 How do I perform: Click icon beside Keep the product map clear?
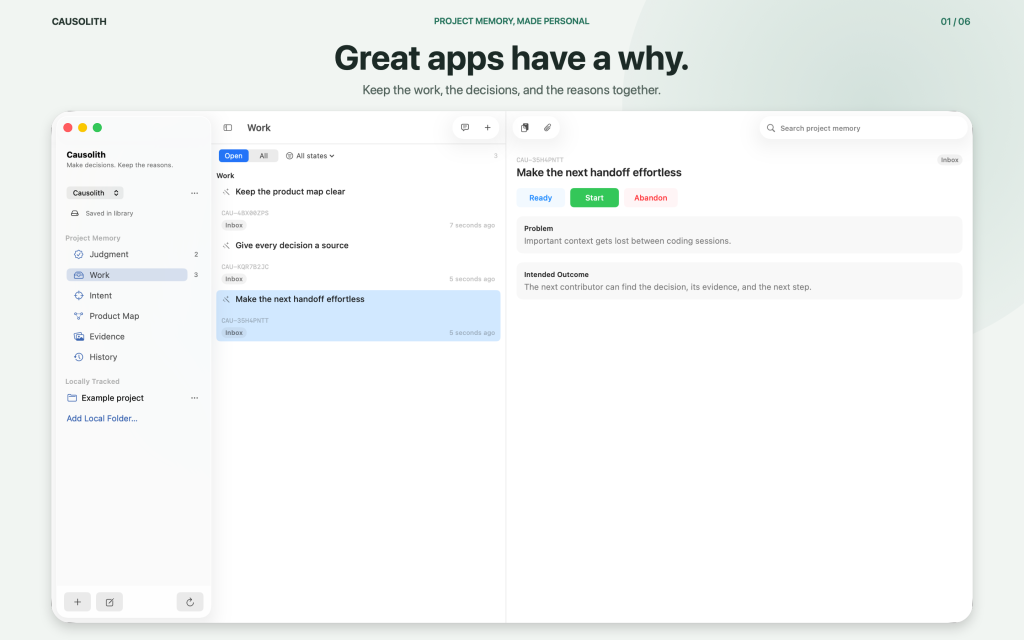coord(226,192)
